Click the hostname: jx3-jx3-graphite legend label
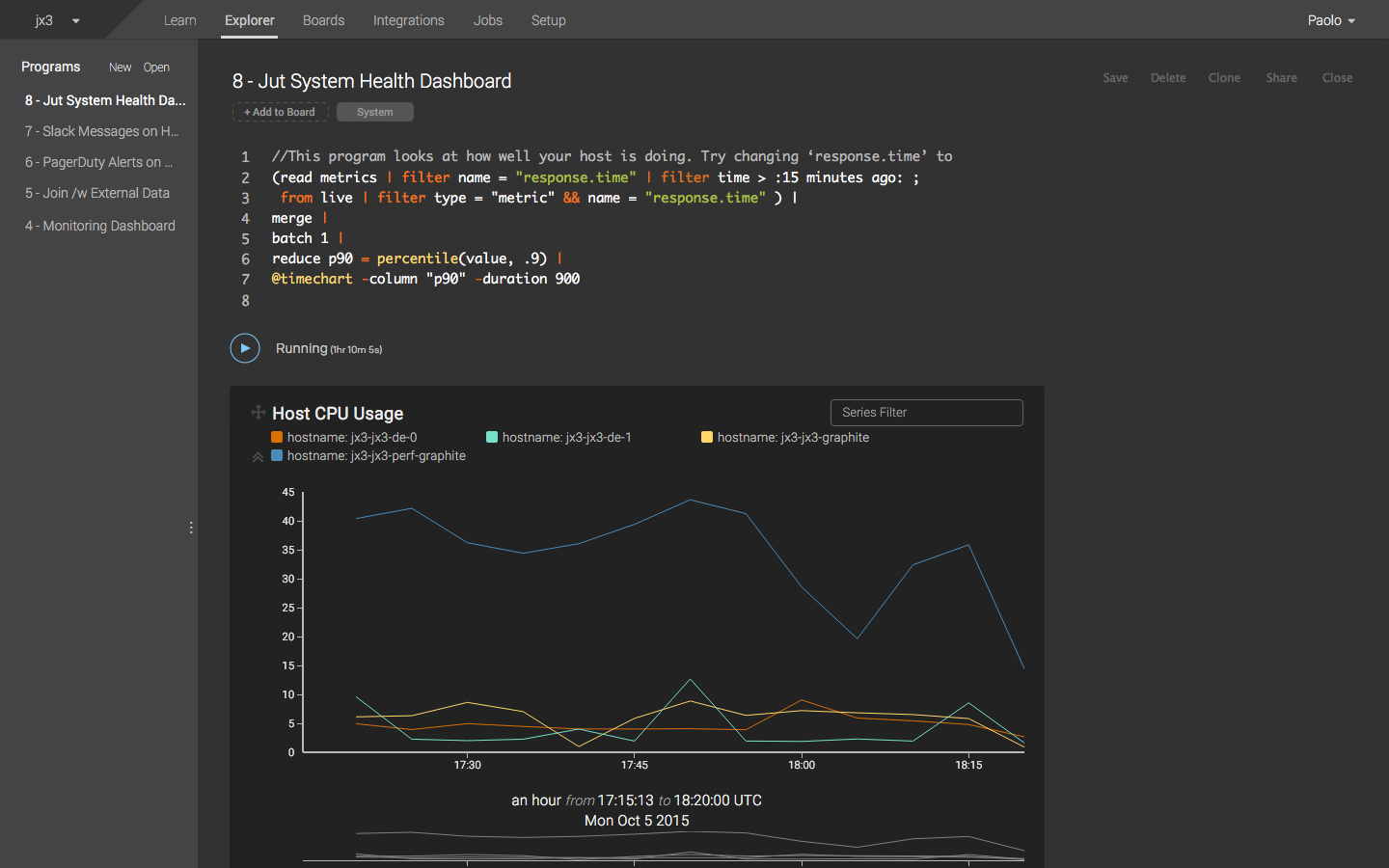 pyautogui.click(x=793, y=437)
